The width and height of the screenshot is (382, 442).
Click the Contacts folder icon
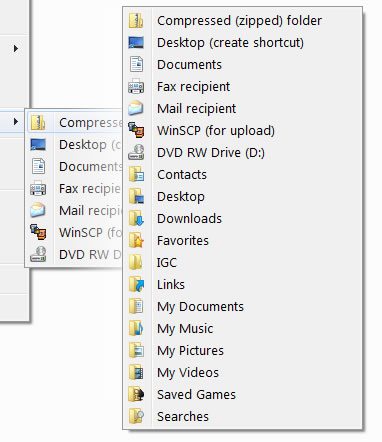pos(136,174)
